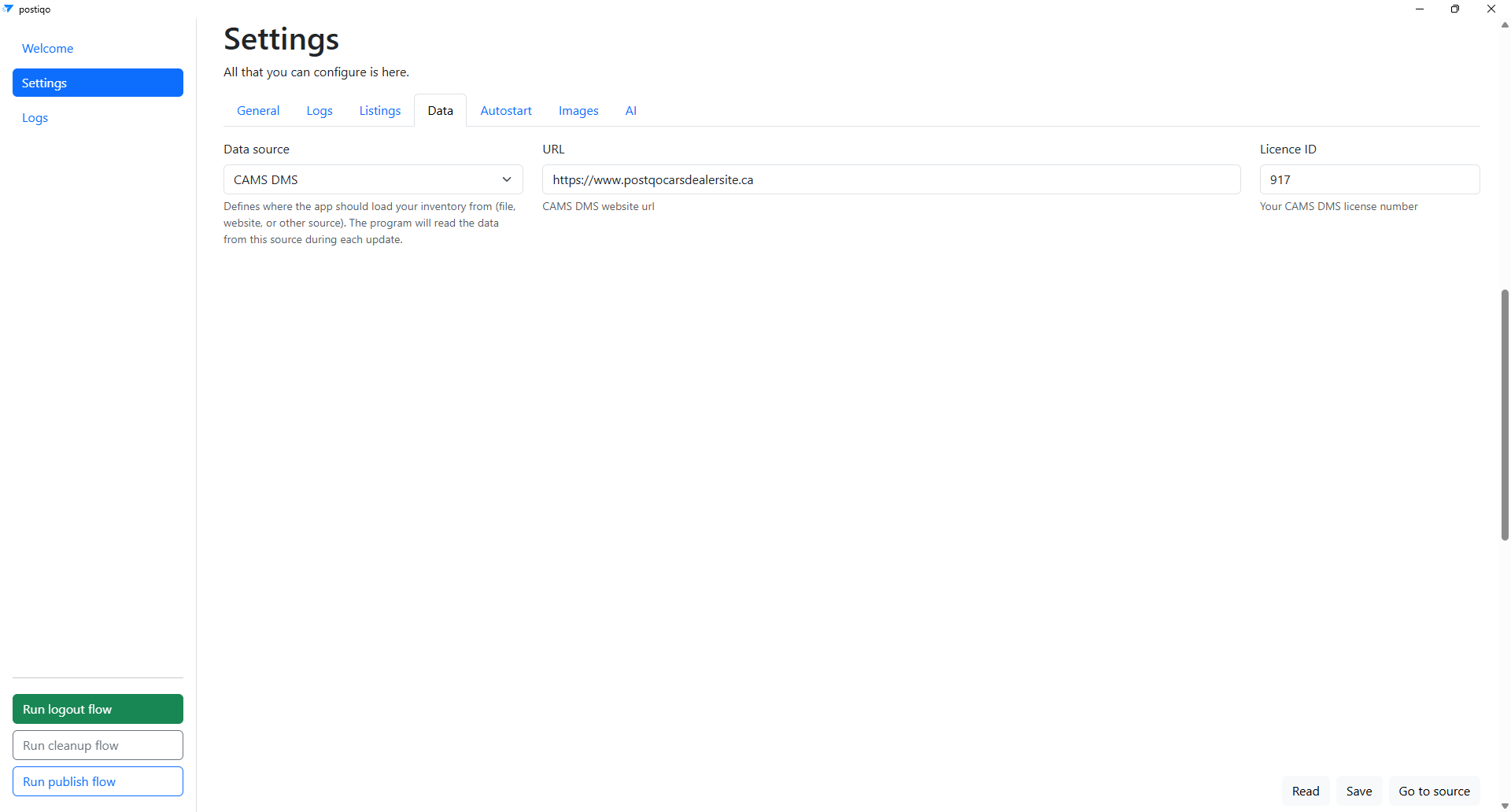Open the AI settings tab
1511x812 pixels.
click(630, 110)
